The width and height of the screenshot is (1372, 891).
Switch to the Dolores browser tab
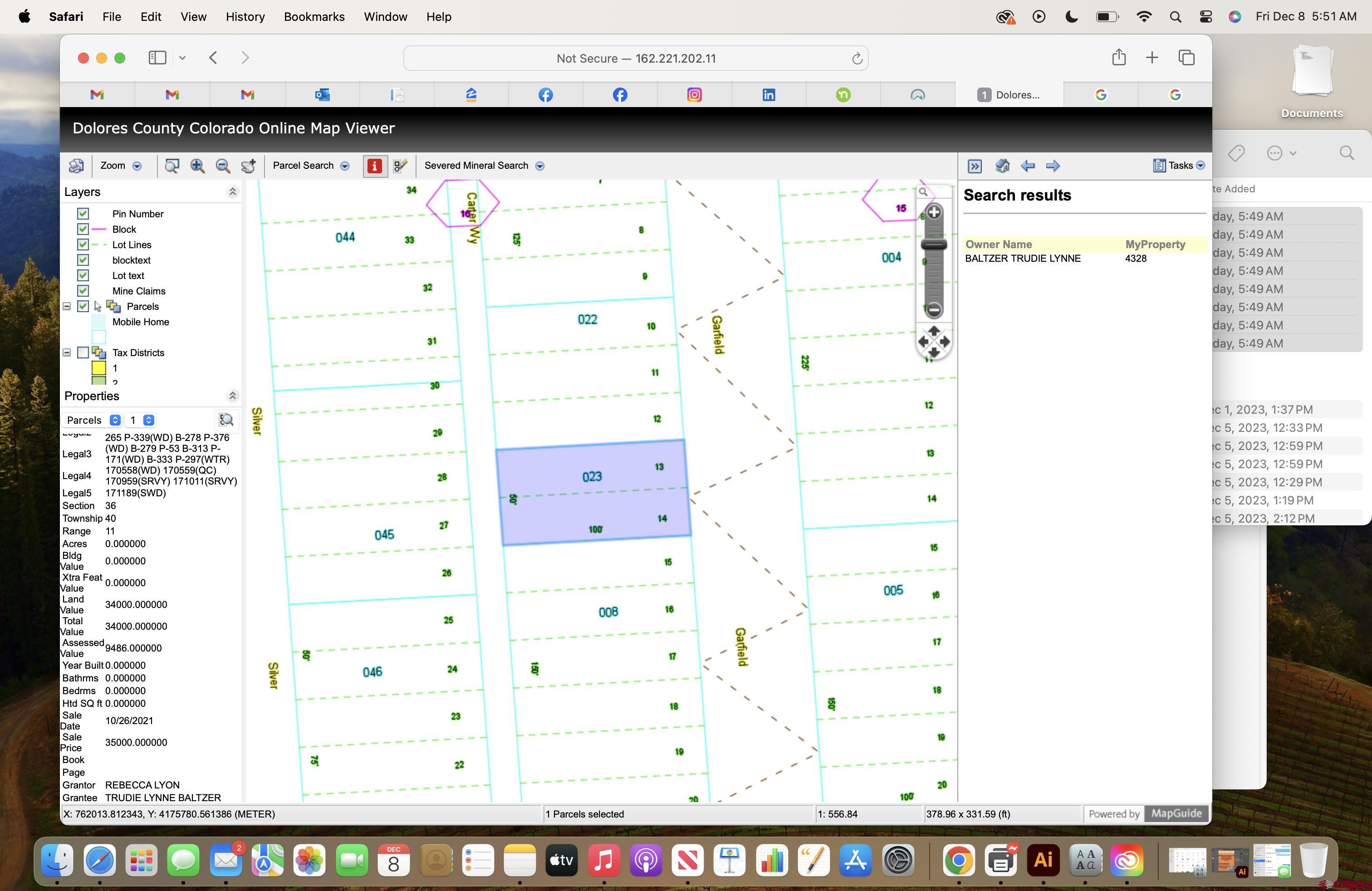1009,95
